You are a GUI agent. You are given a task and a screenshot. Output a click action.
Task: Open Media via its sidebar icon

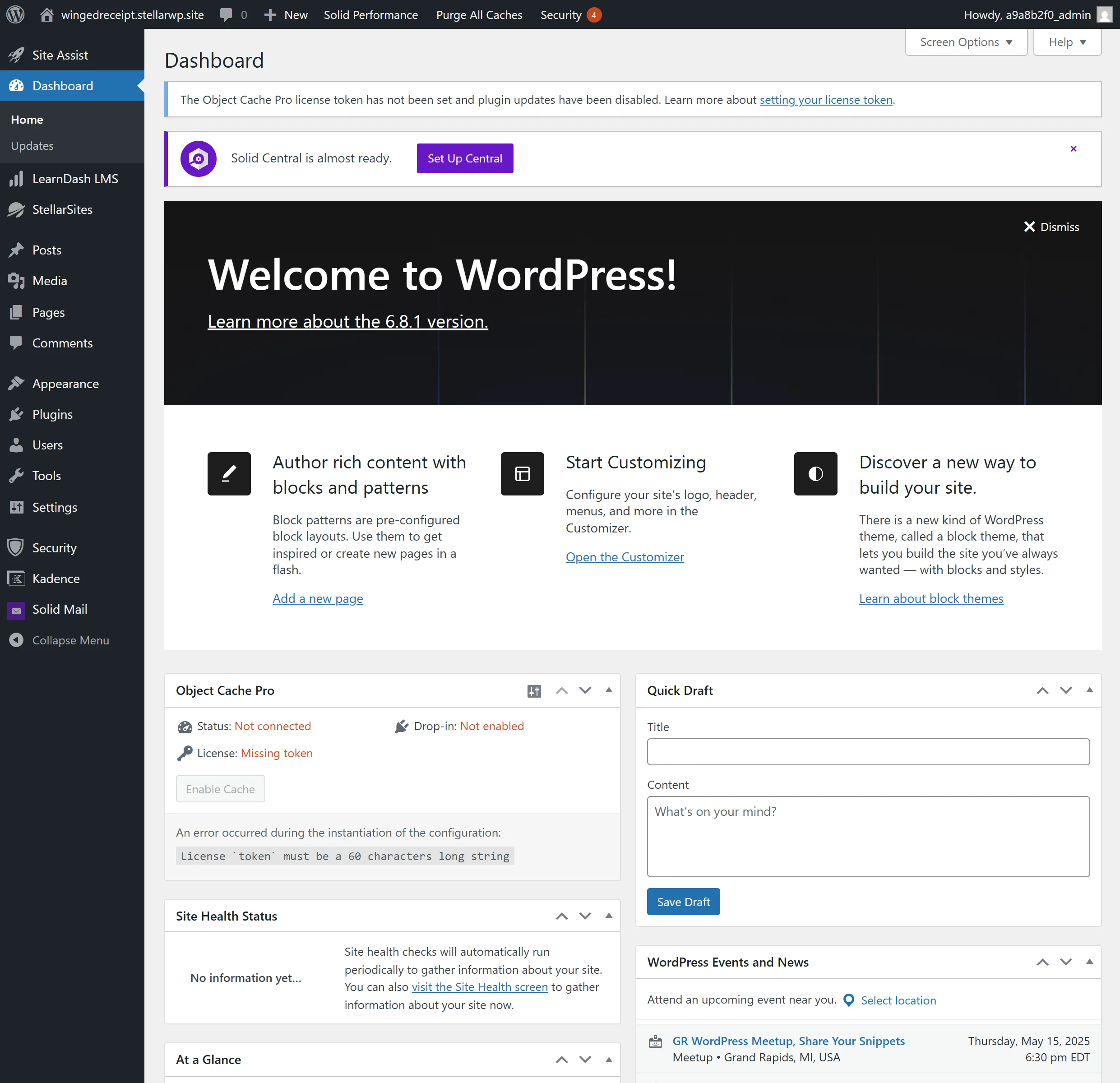tap(16, 281)
